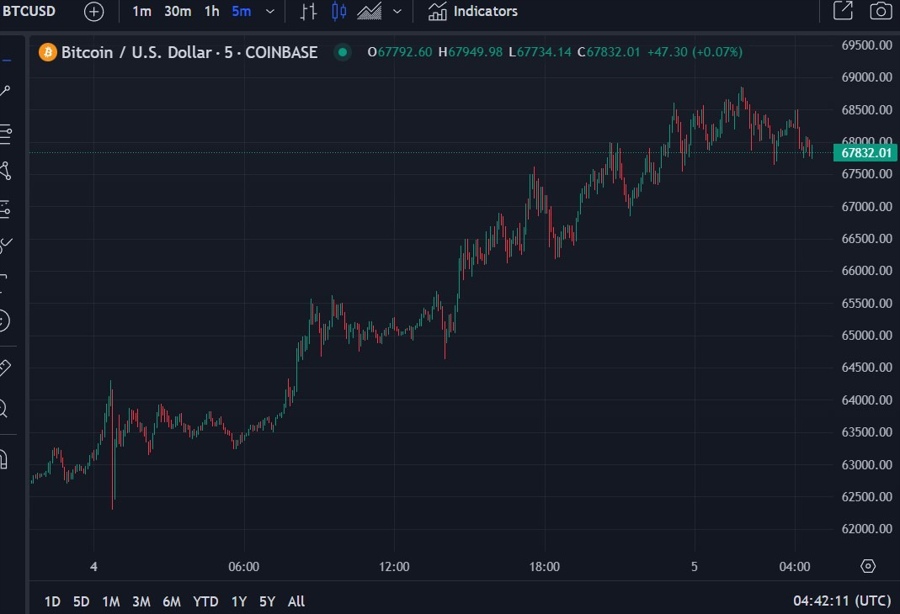Set date range to 1Y
900x614 pixels.
coord(239,601)
